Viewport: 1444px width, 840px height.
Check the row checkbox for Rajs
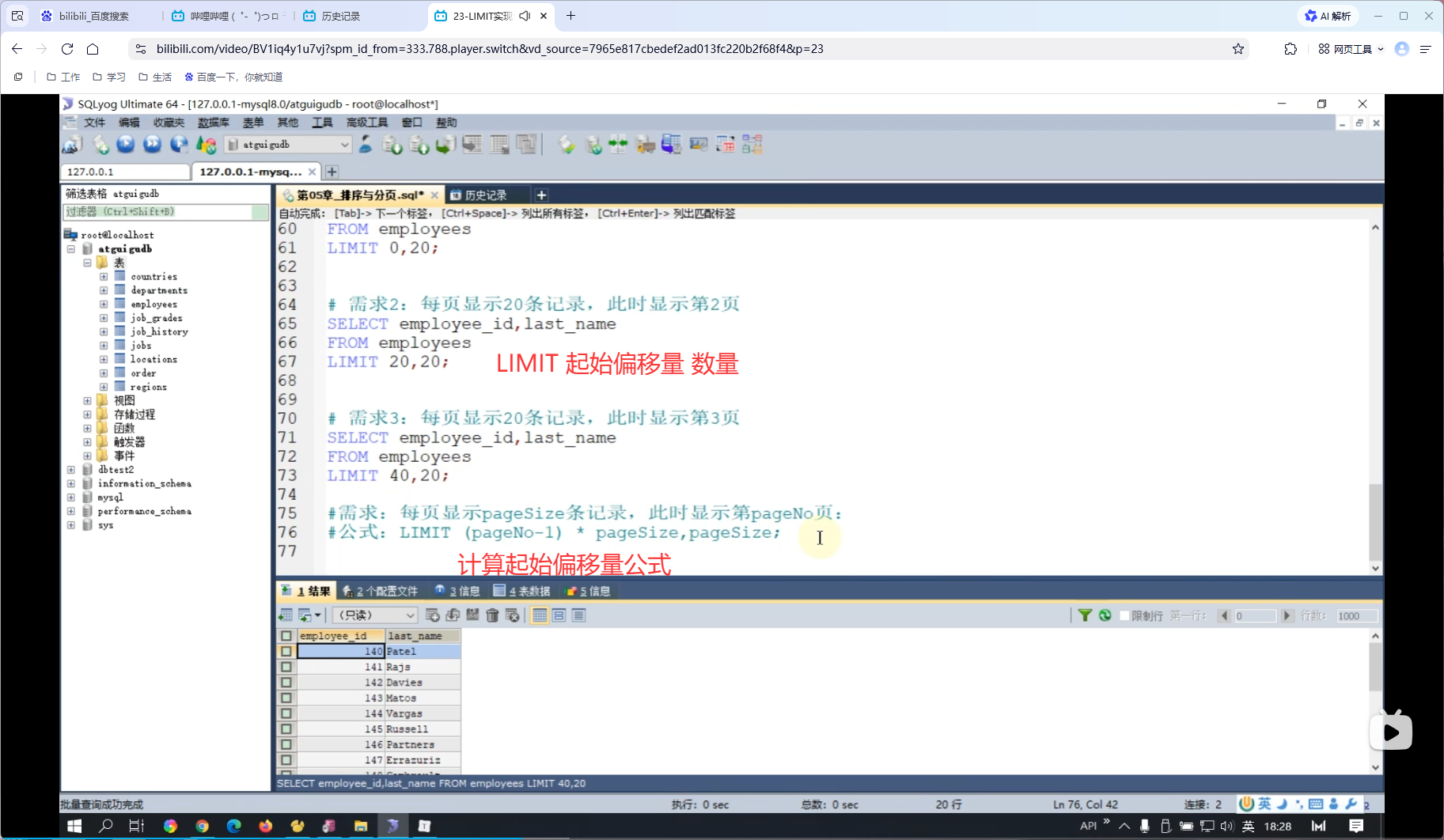(x=286, y=667)
